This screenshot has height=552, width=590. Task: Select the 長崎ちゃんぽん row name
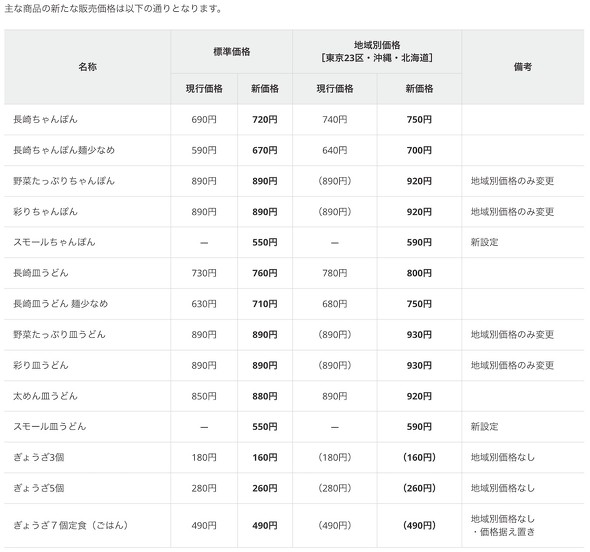point(45,119)
